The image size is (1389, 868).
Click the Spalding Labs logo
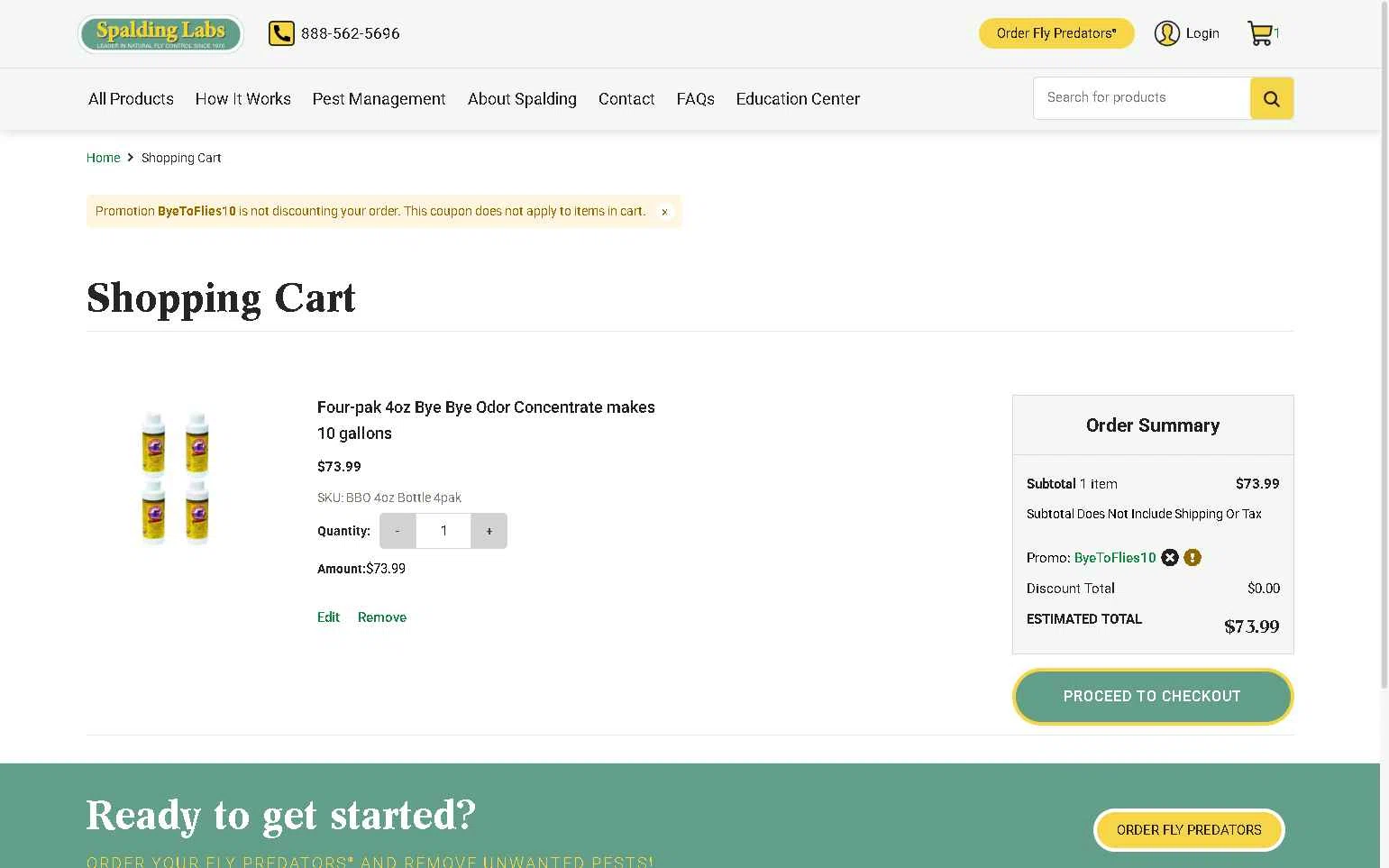pos(160,34)
